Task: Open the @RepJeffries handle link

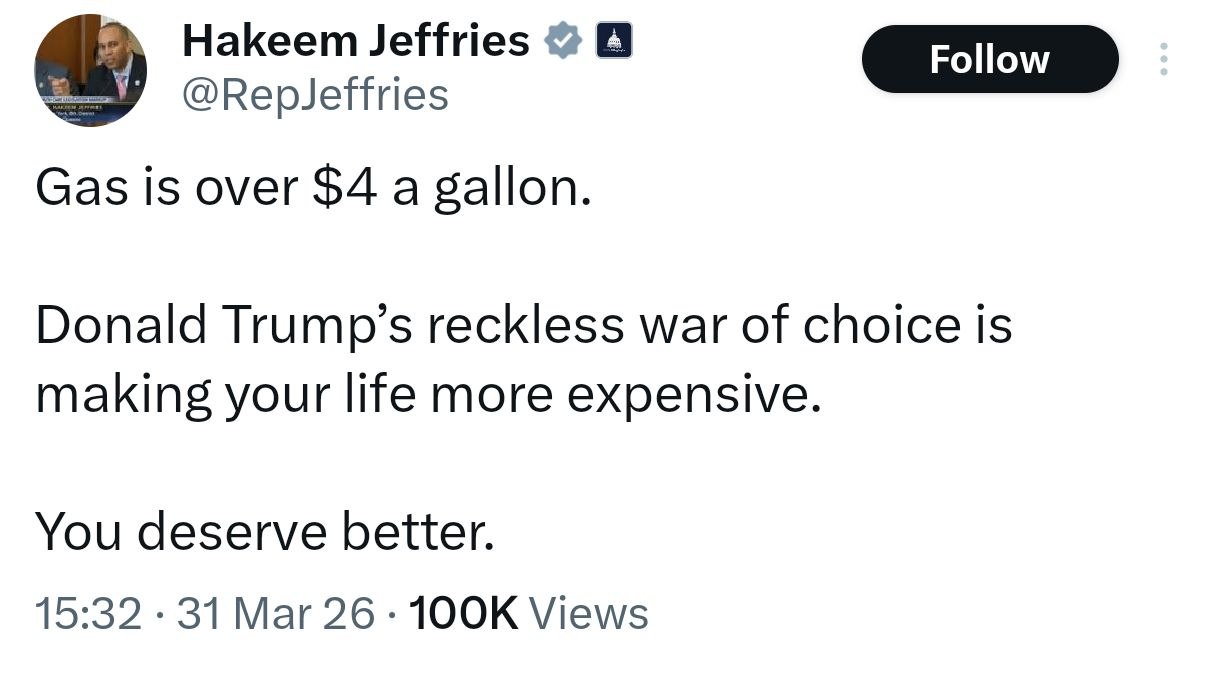Action: coord(315,95)
